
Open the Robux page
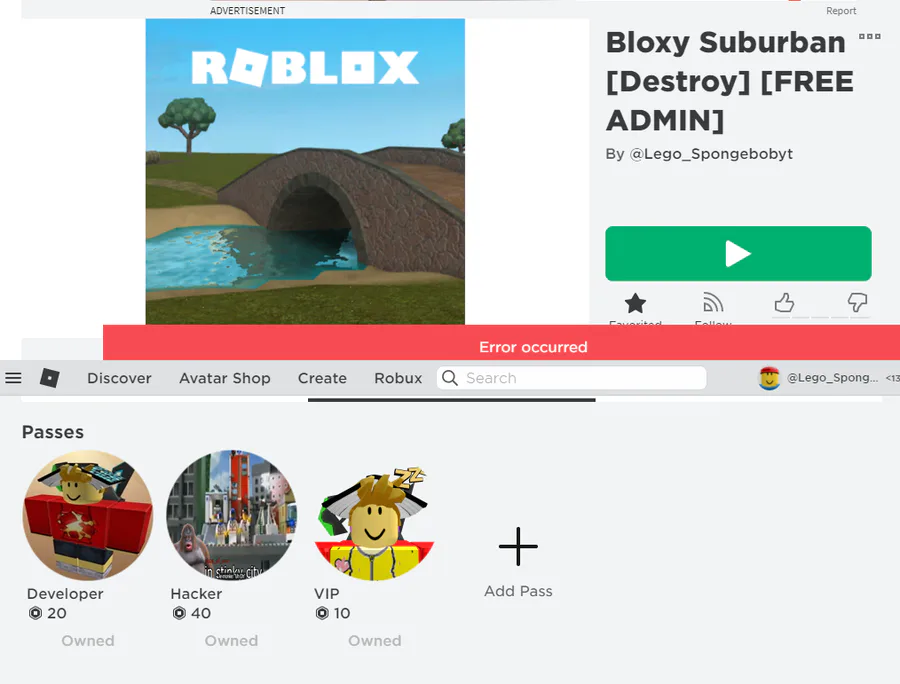398,378
